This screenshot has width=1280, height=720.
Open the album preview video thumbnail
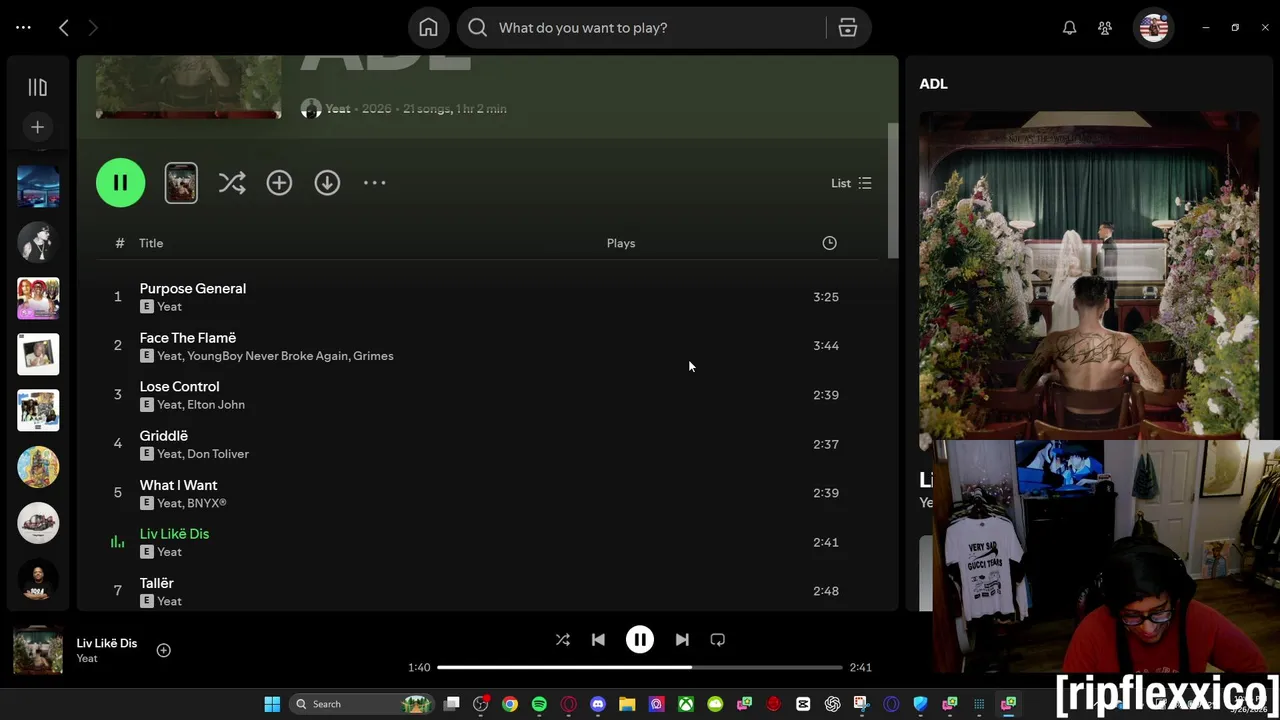point(181,183)
